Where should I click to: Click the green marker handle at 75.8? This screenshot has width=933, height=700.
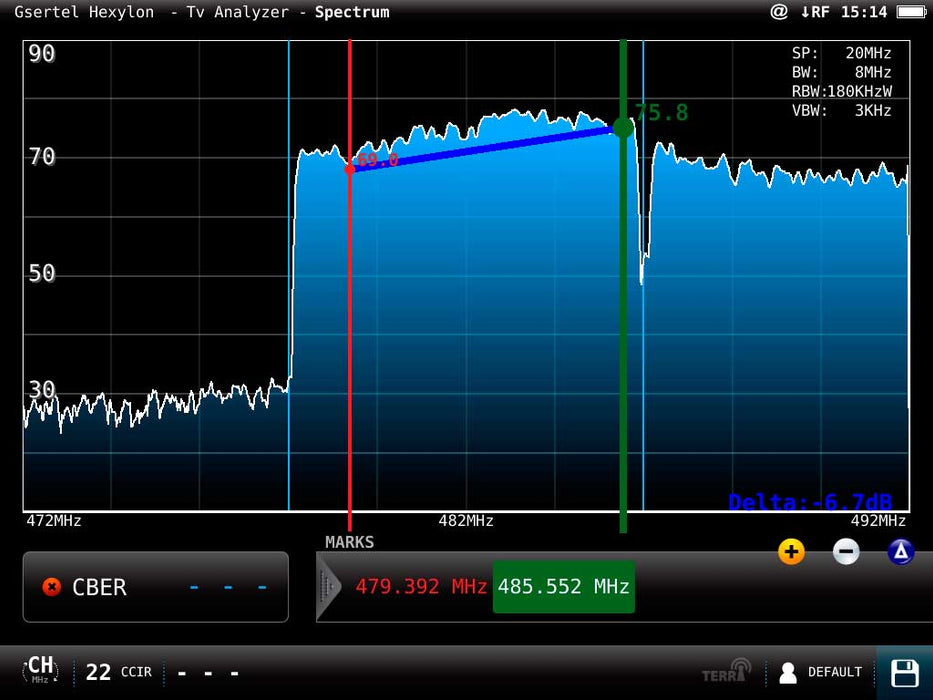tap(623, 127)
